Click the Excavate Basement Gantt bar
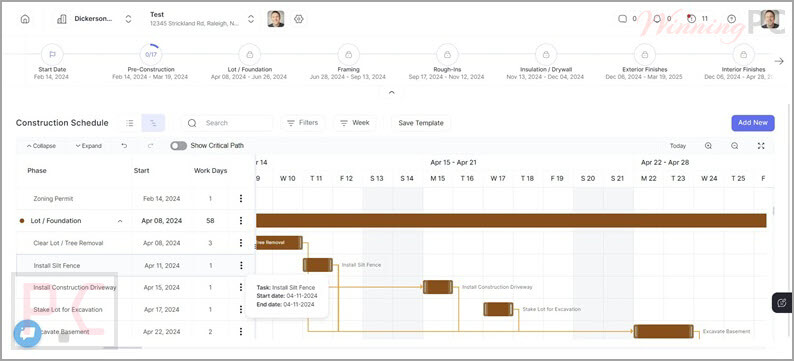Screen dimensions: 794x361 click(663, 331)
